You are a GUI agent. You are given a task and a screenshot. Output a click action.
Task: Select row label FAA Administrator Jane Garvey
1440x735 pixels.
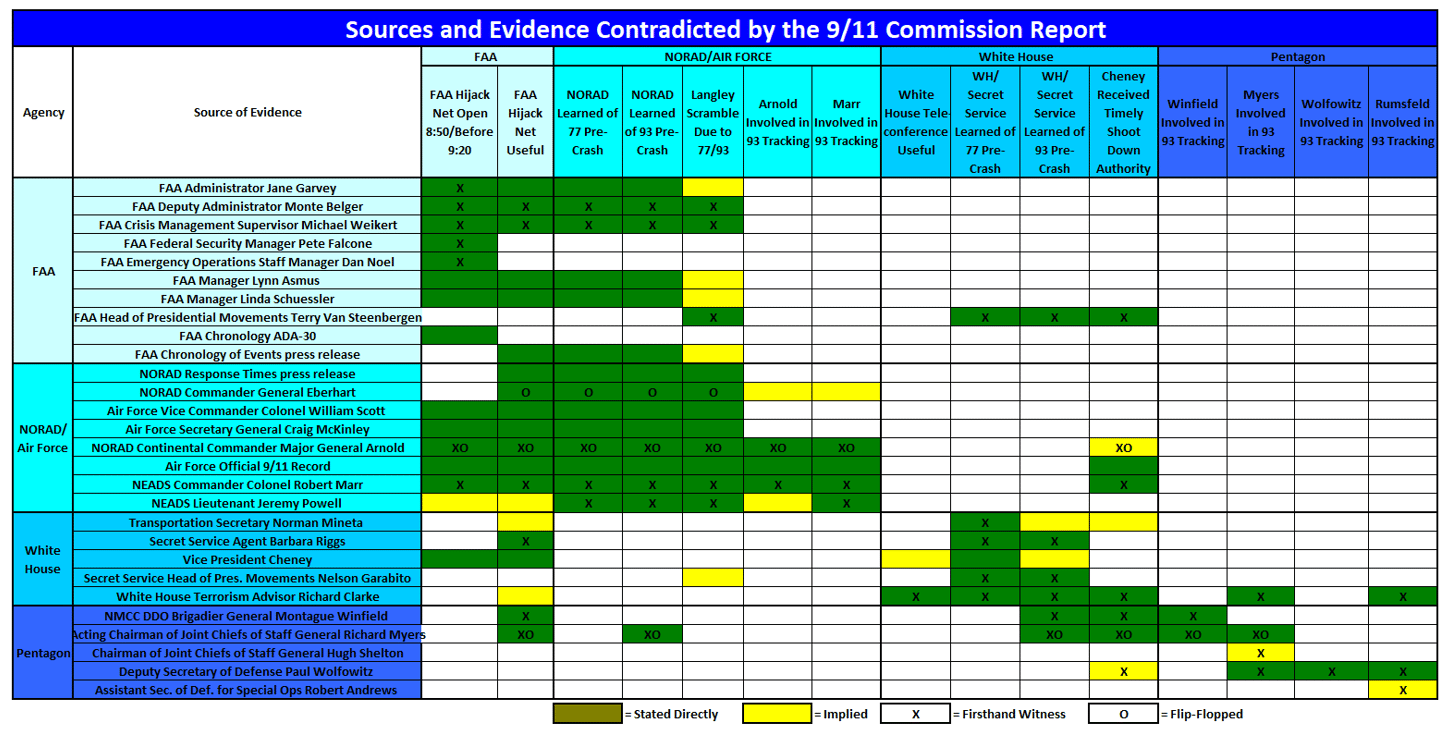coord(247,188)
